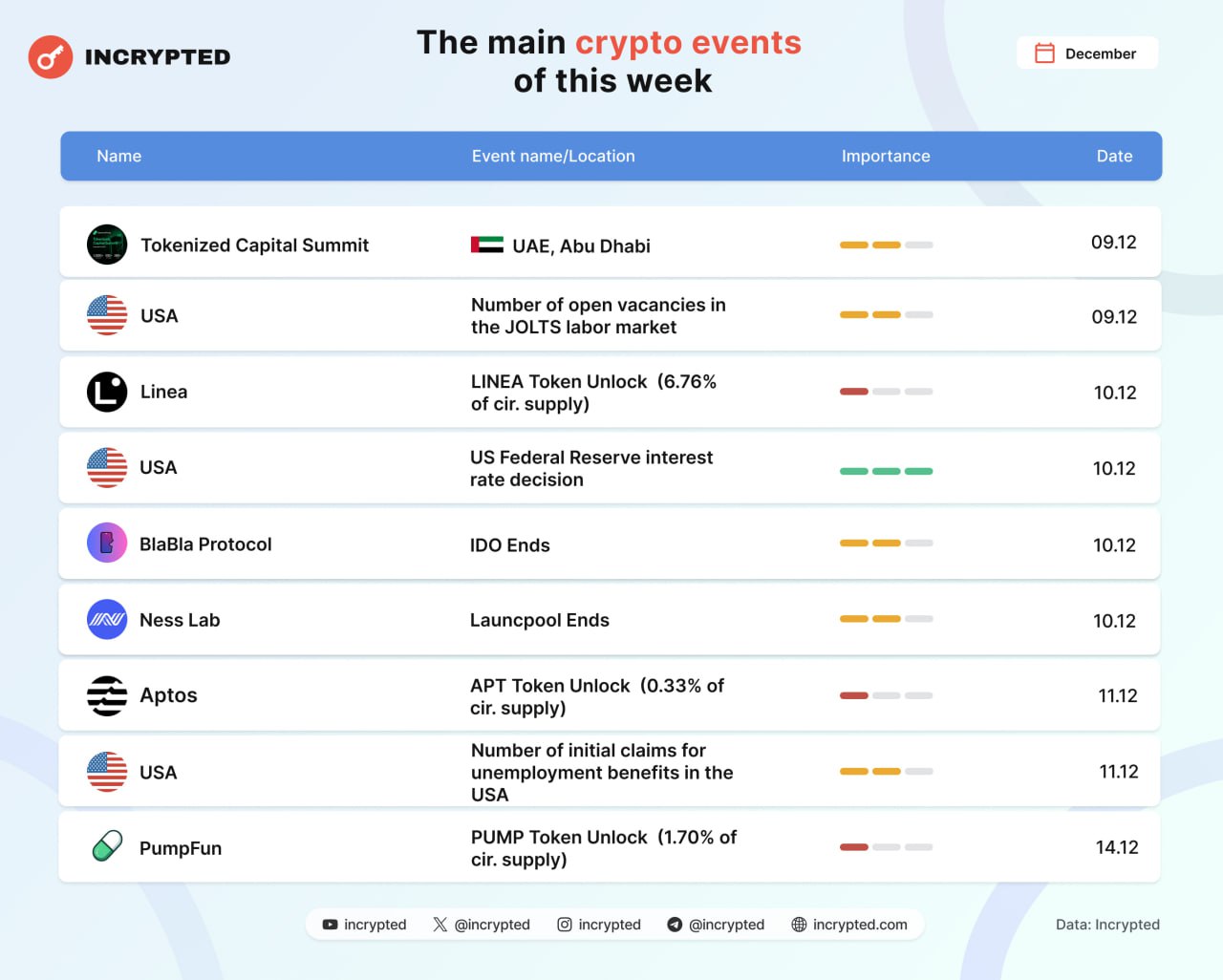Open the incrypted YouTube link
This screenshot has width=1223, height=980.
364,925
